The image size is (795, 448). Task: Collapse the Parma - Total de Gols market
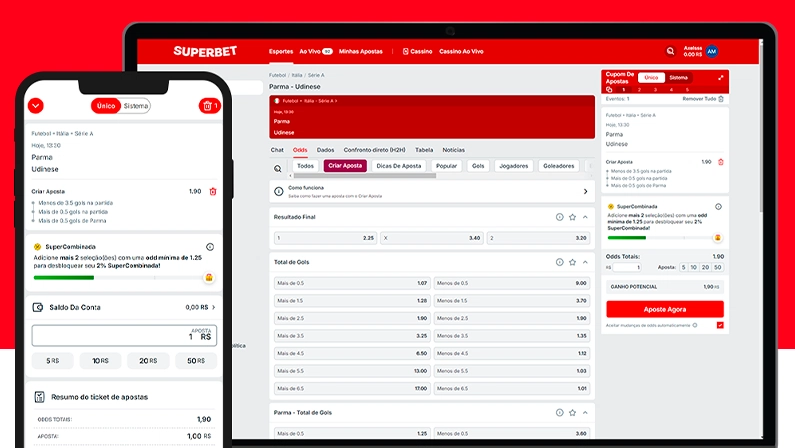pos(586,413)
